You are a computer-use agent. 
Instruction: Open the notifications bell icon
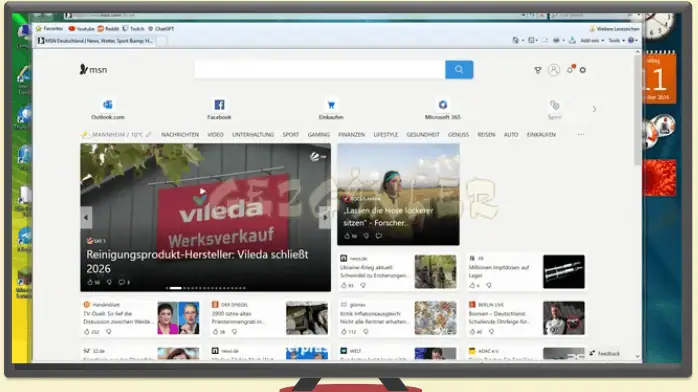point(570,69)
